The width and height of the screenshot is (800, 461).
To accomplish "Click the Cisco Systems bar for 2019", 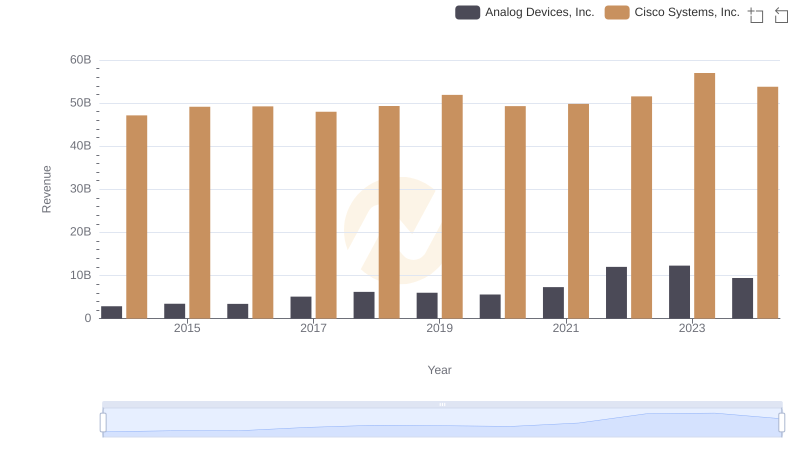I will coord(452,207).
